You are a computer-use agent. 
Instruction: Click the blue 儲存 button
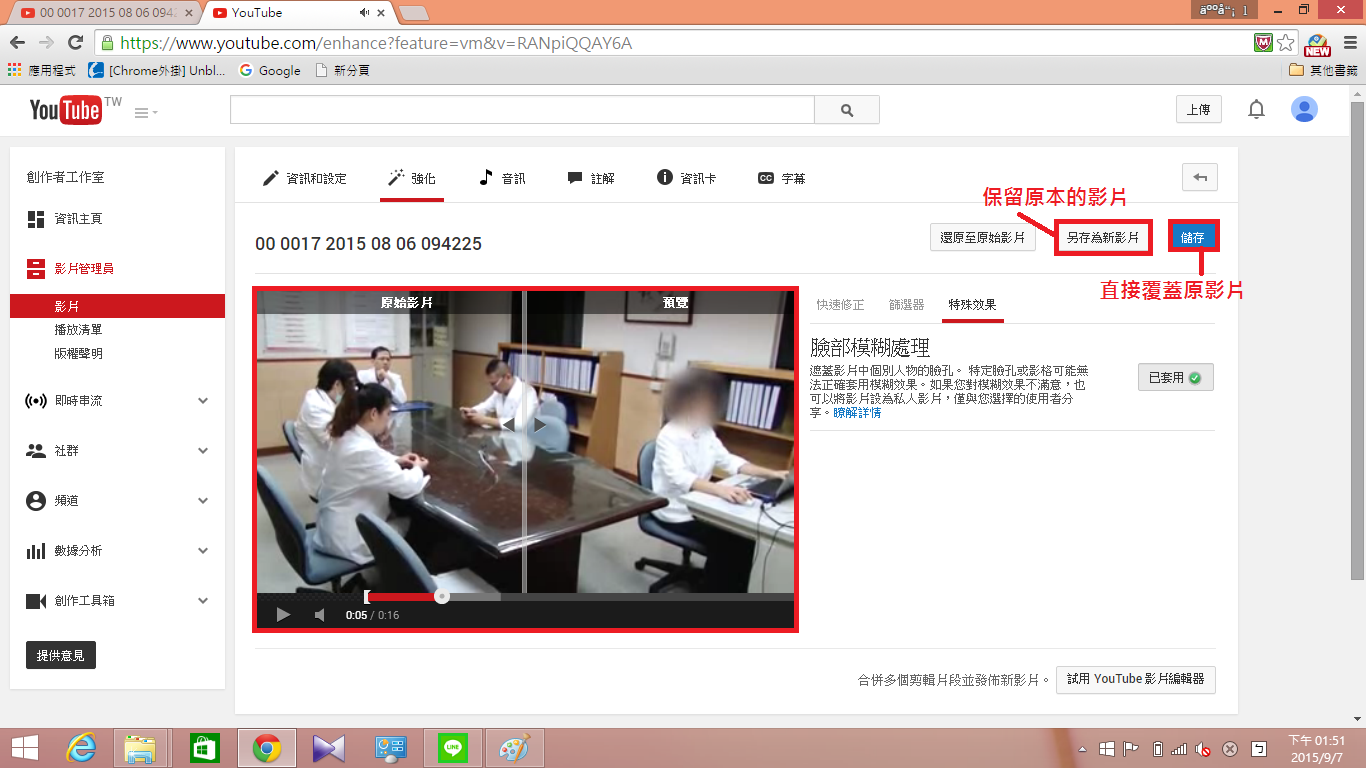[1193, 238]
